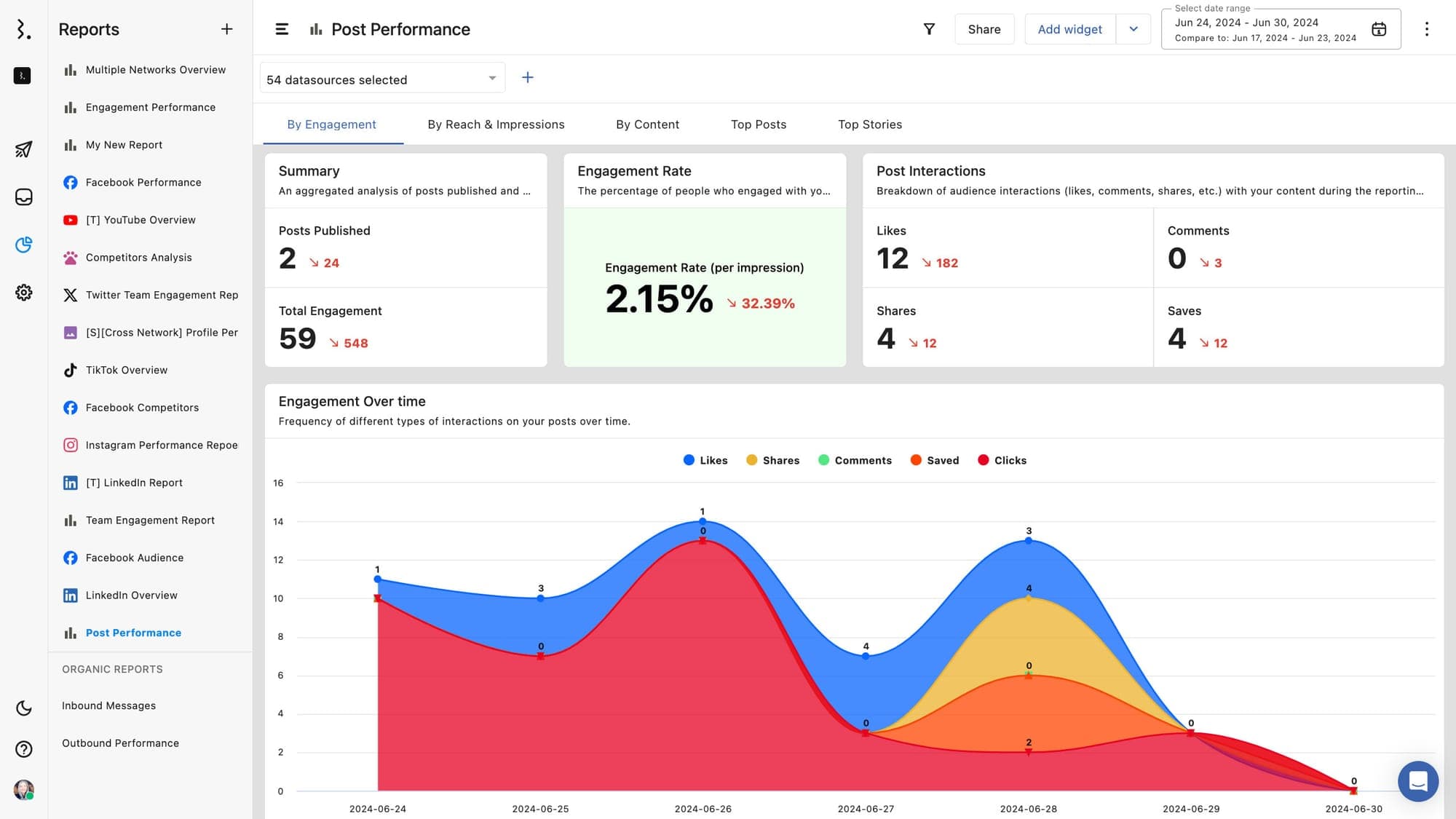Expand the 54 datasources selected dropdown
1456x819 pixels.
[x=382, y=79]
